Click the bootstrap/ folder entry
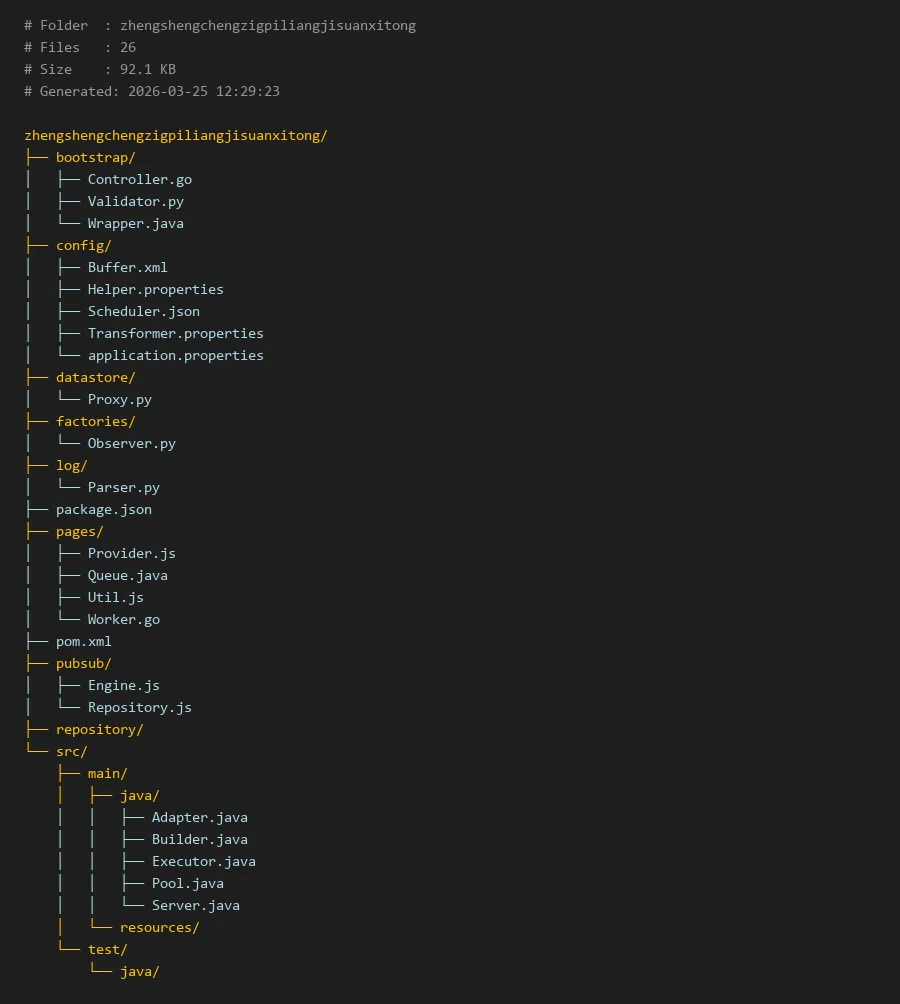The height and width of the screenshot is (1004, 900). point(95,157)
